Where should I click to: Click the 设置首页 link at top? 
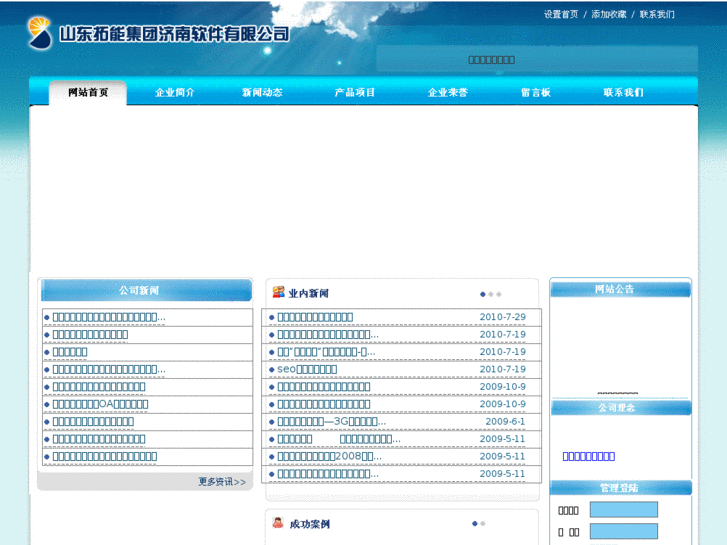(561, 14)
